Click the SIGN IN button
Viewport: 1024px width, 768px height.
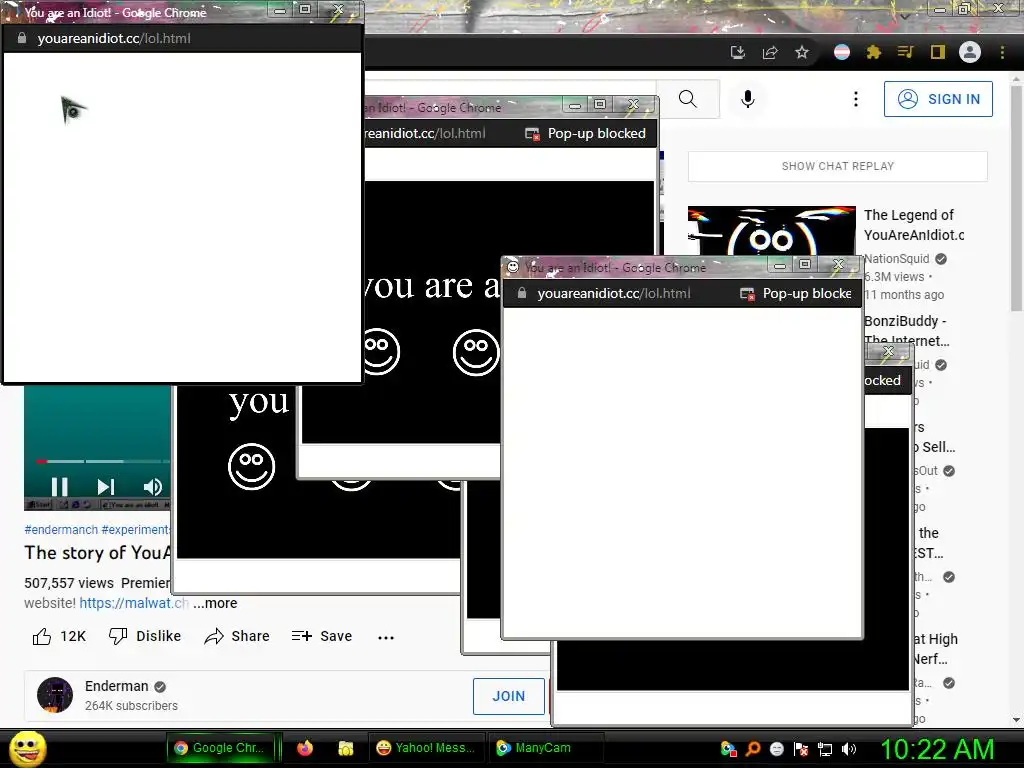point(938,99)
